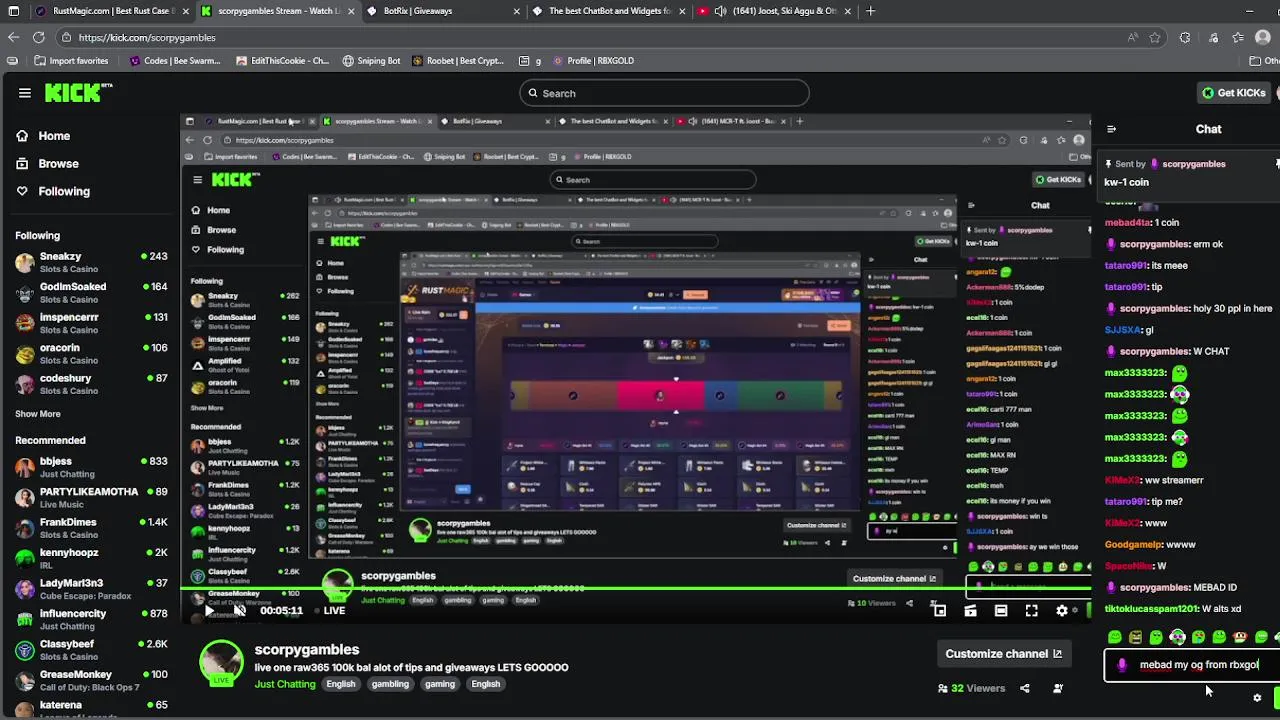Open the read aloud icon in address bar
Image resolution: width=1280 pixels, height=720 pixels.
pyautogui.click(x=1132, y=37)
